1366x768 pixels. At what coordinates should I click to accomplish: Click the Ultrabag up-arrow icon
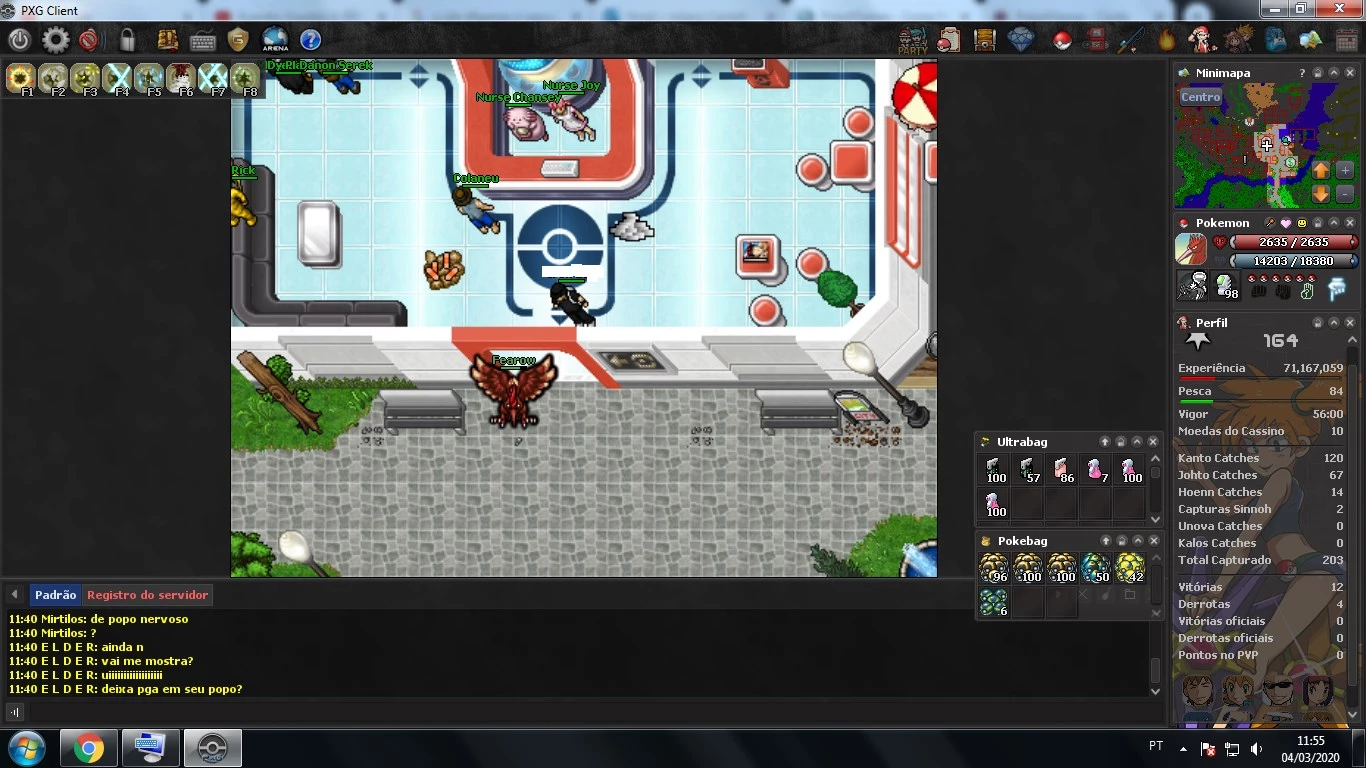[1105, 442]
